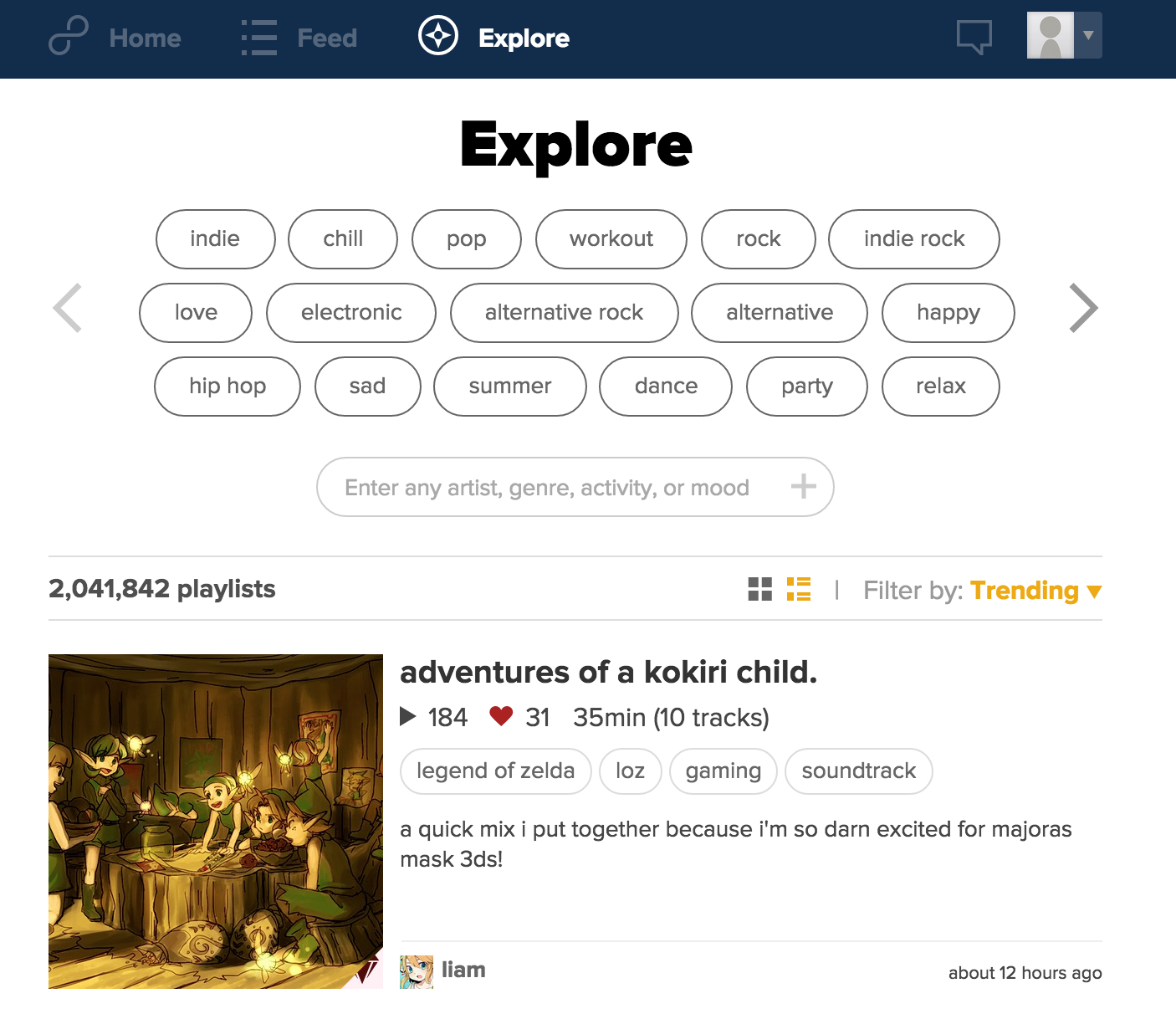Click the soundtrack tag

pyautogui.click(x=859, y=771)
